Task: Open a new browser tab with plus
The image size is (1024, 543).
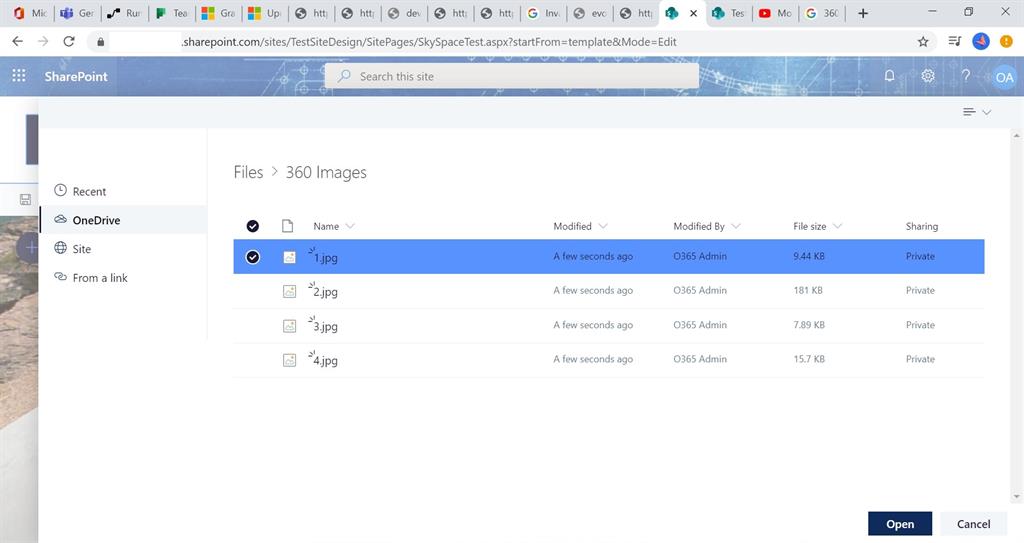Action: point(863,13)
